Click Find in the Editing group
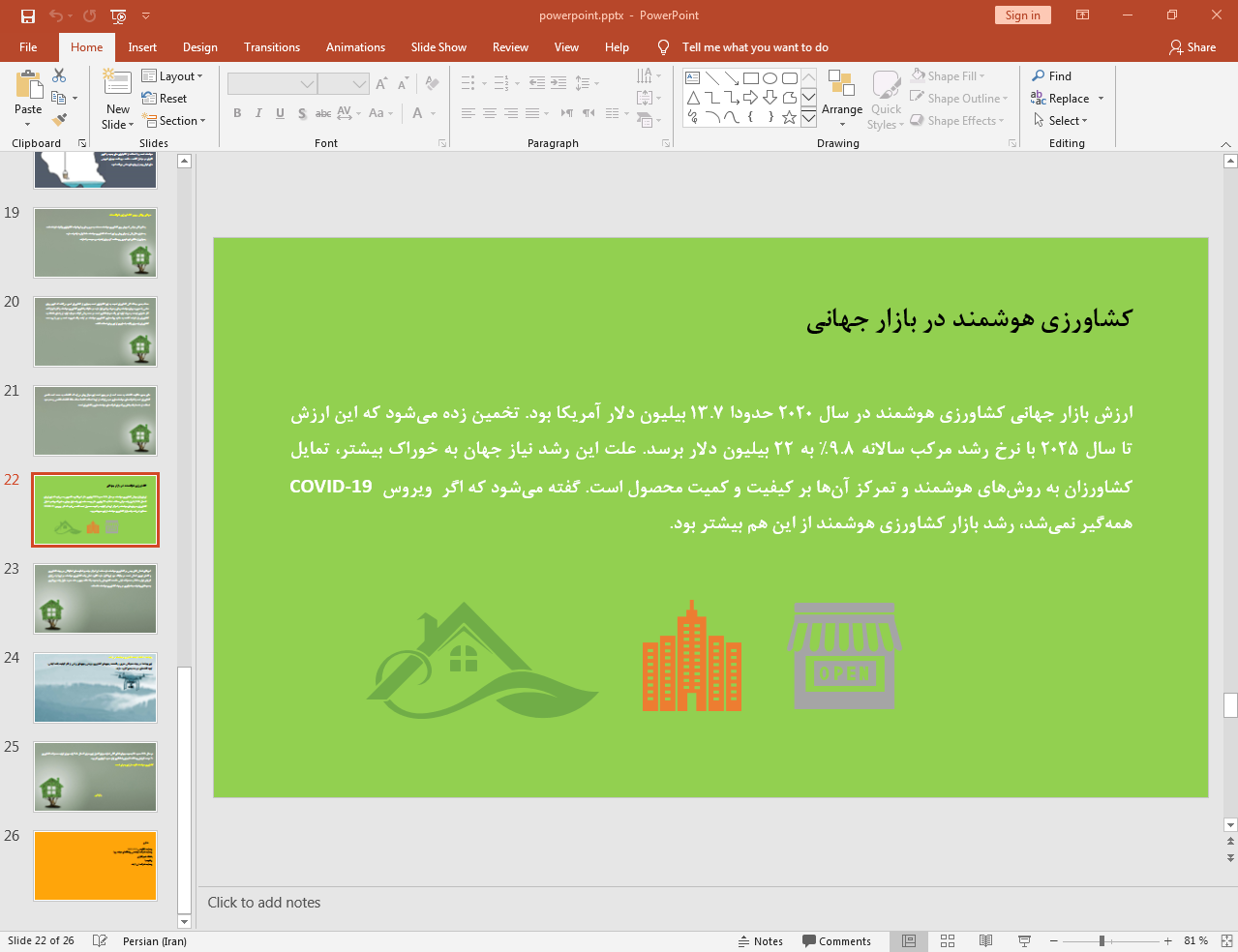Screen dimensions: 1238x952 click(x=1052, y=75)
